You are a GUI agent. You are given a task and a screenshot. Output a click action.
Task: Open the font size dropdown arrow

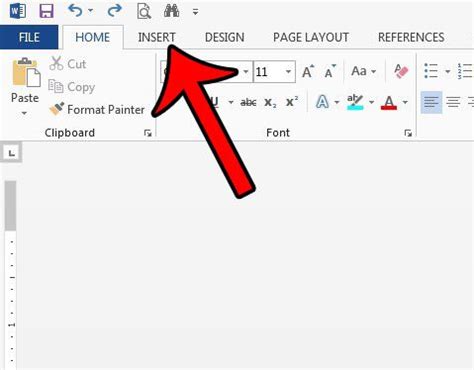pos(288,72)
